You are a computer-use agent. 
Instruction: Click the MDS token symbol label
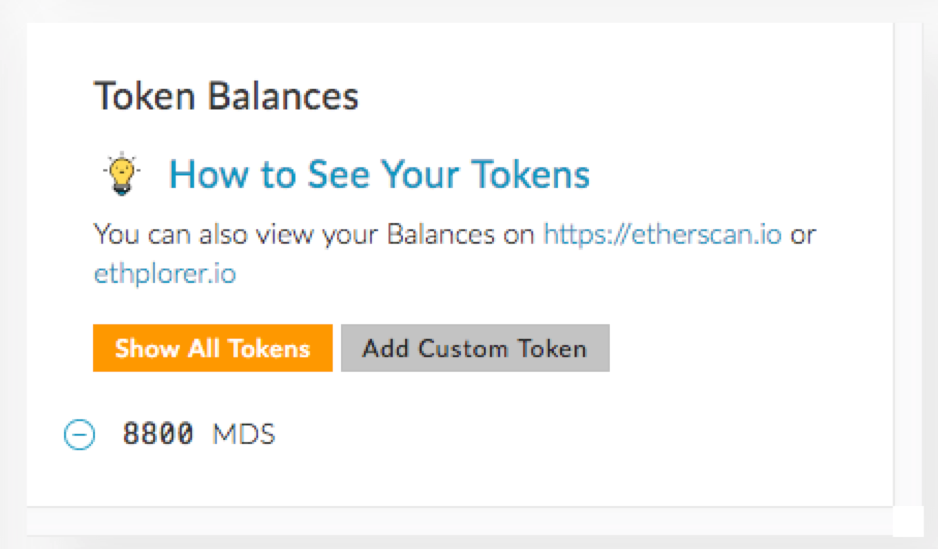[243, 435]
